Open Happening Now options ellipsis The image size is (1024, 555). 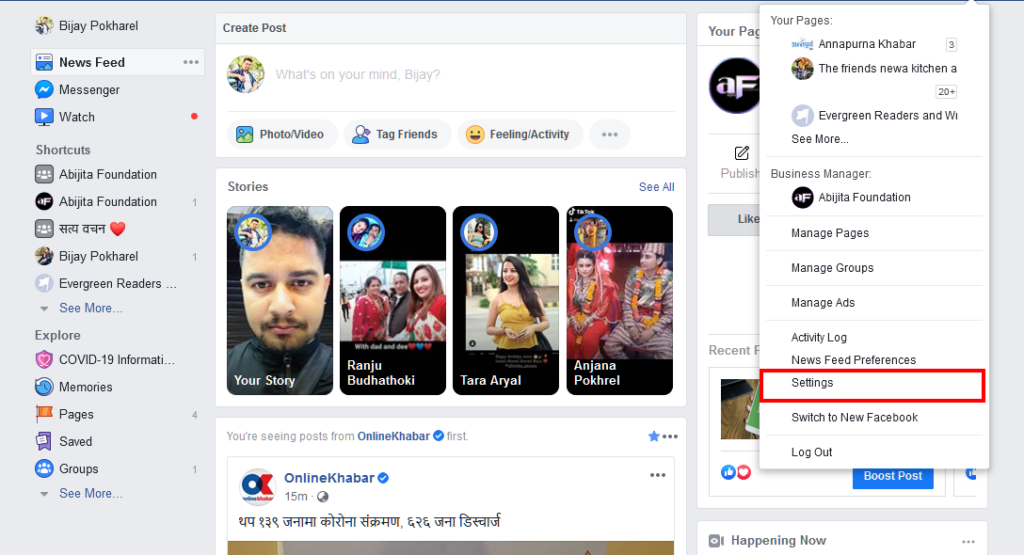click(x=968, y=541)
